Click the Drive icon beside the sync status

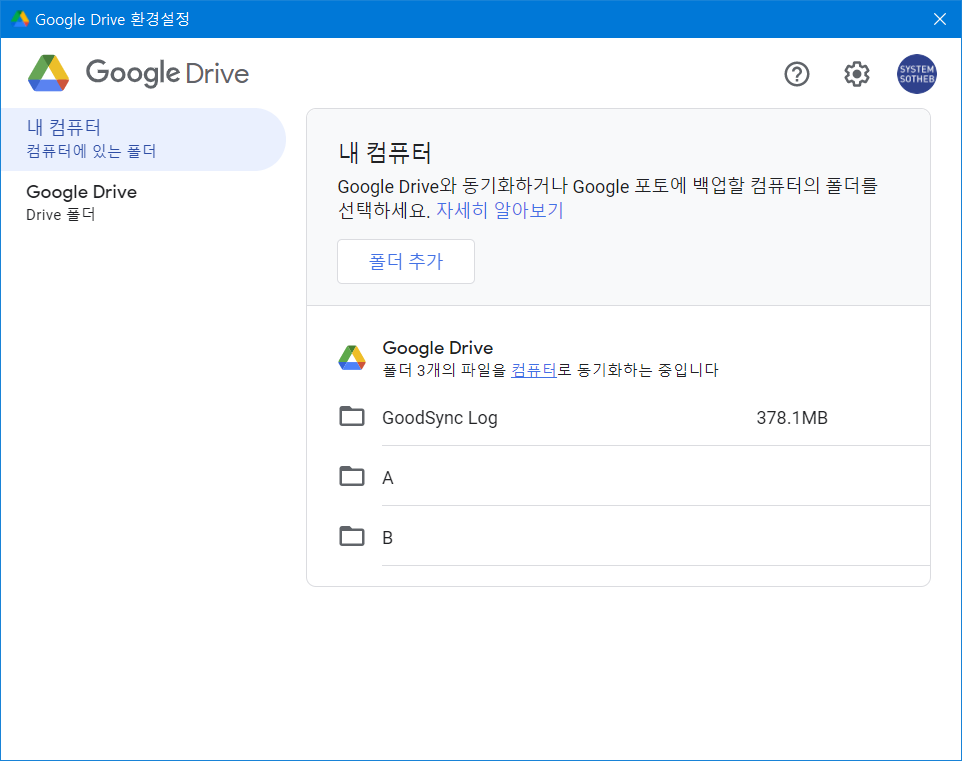352,358
